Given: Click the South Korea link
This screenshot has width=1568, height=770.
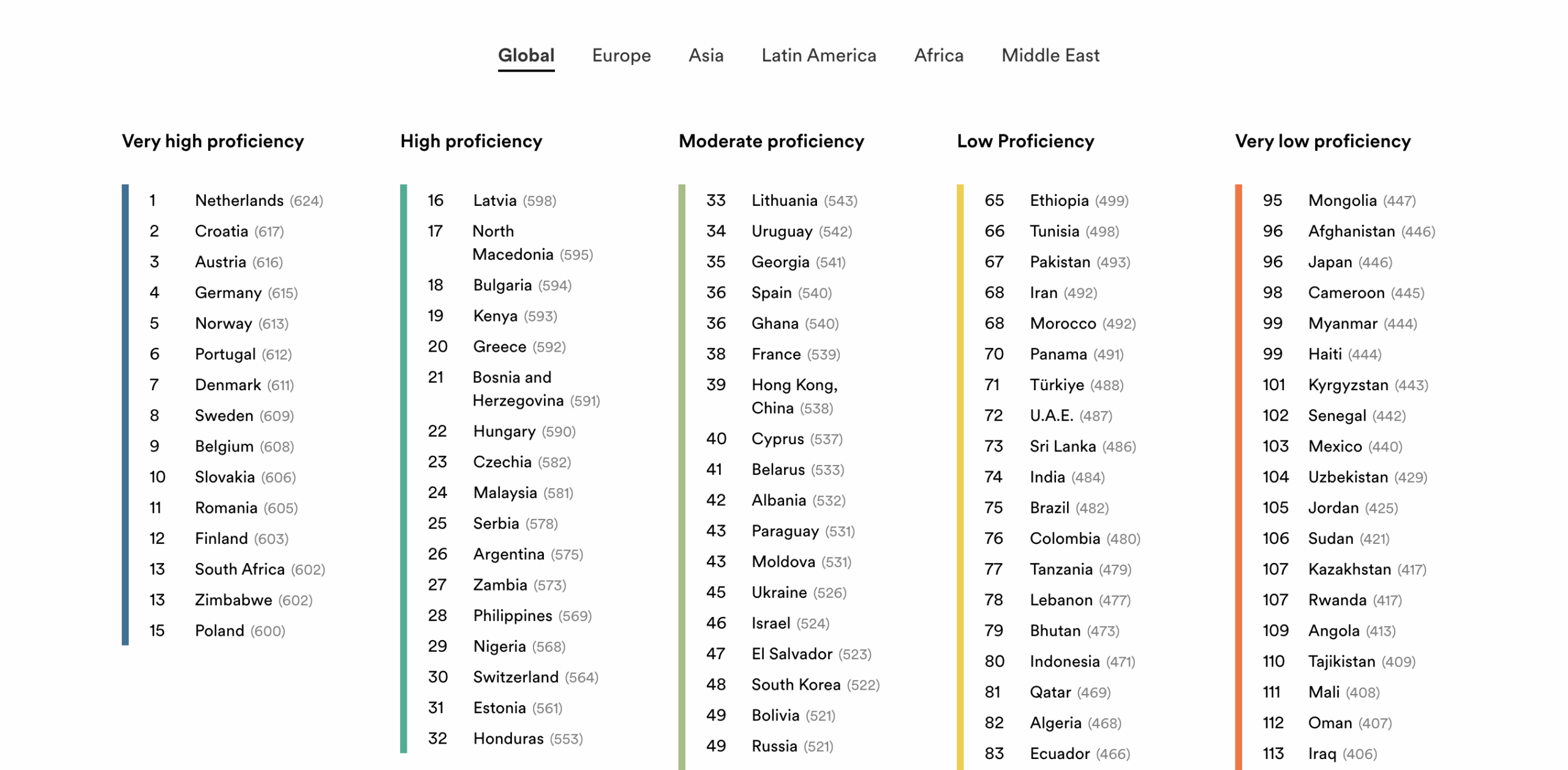Looking at the screenshot, I should point(796,685).
